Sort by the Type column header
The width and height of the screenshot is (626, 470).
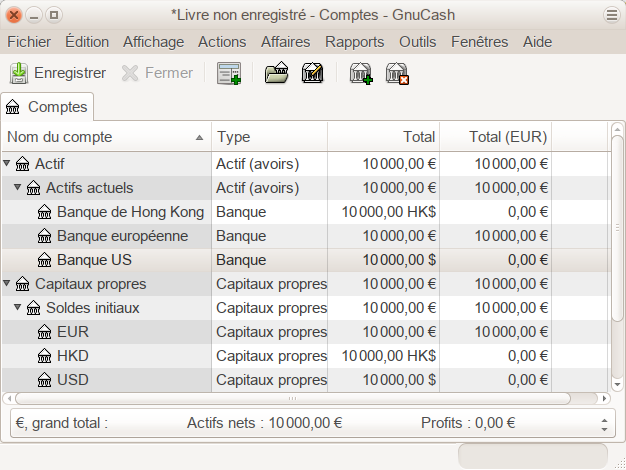tap(269, 137)
